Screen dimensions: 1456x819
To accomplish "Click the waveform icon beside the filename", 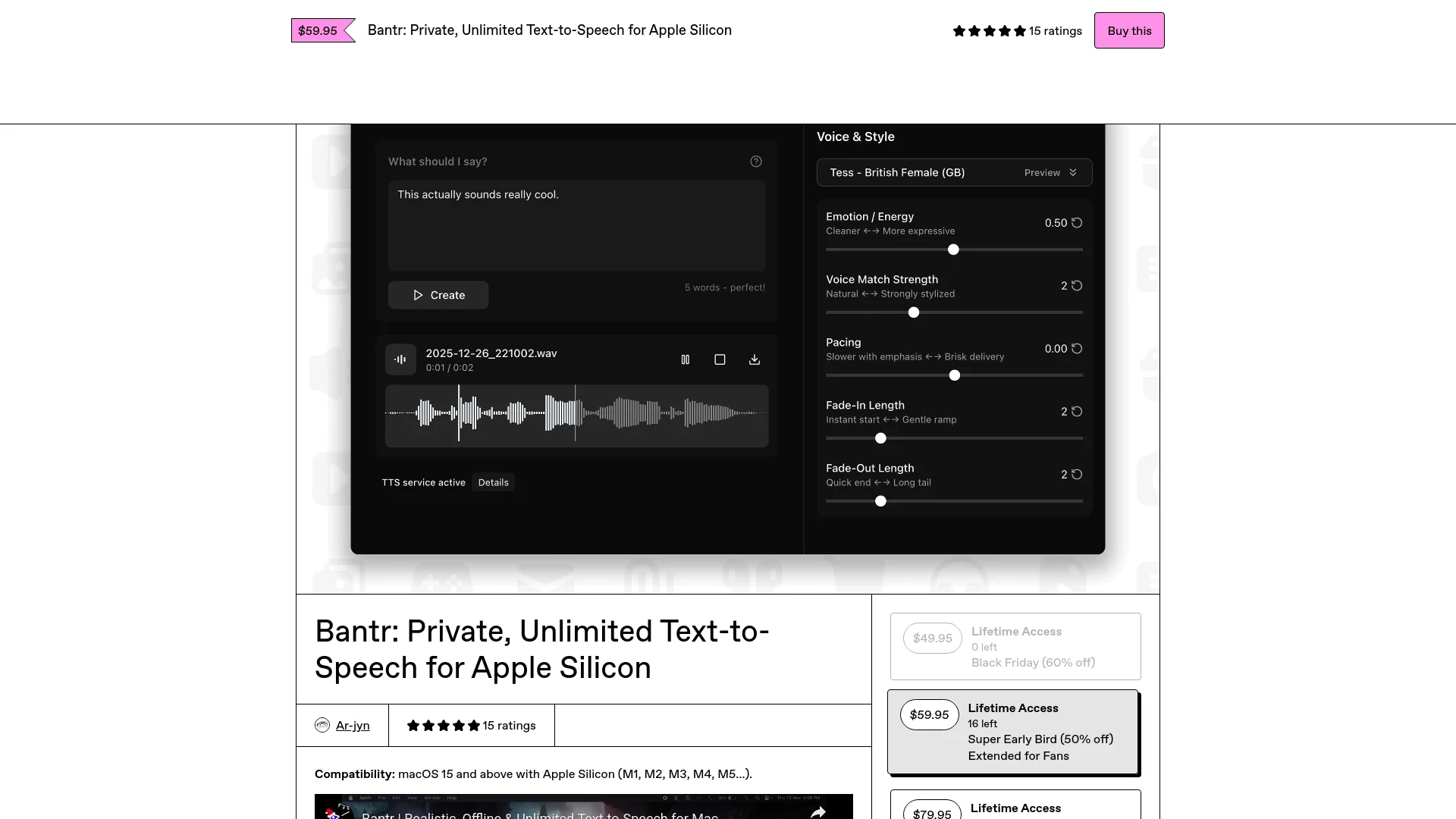I will [400, 359].
